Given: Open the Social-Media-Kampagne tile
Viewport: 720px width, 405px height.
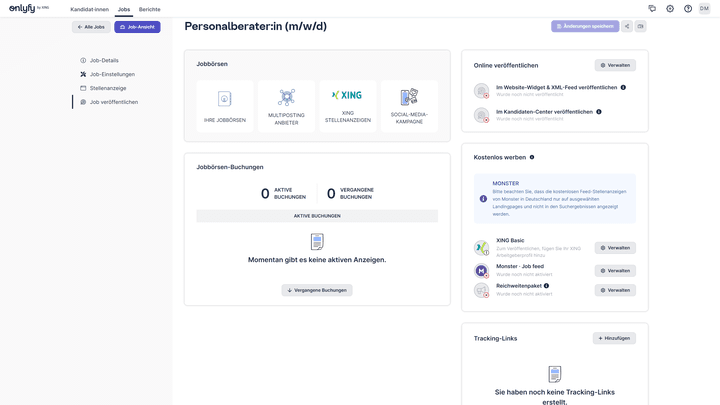Looking at the screenshot, I should (x=409, y=106).
